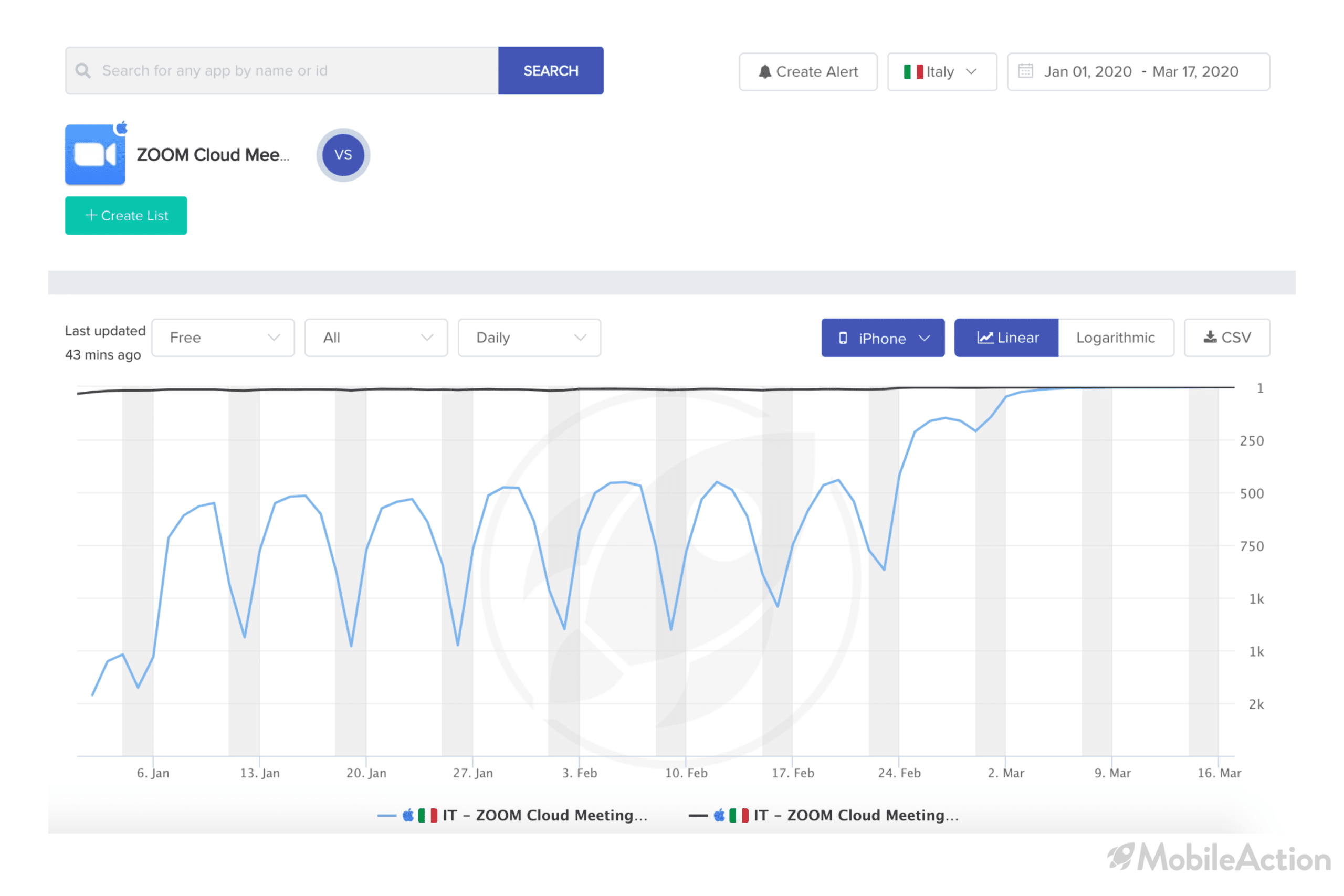Click the magnifier icon in the search box

pos(83,70)
